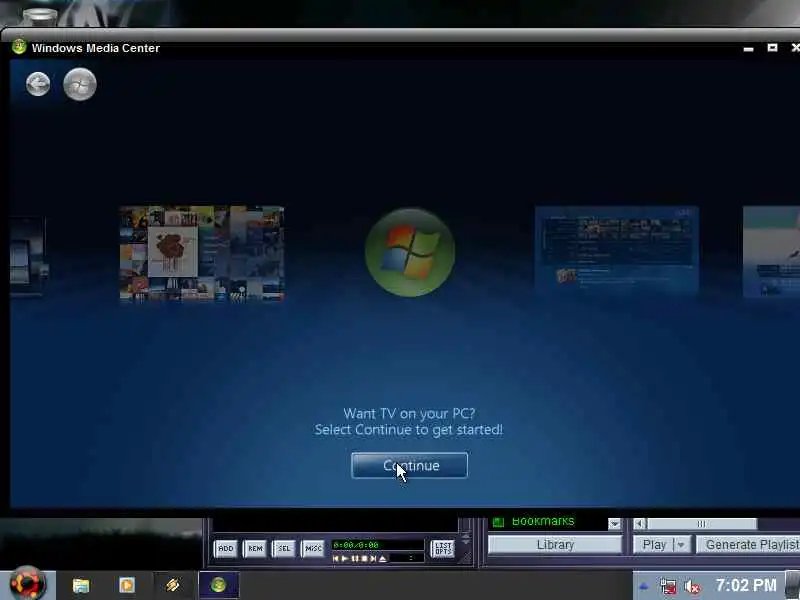Viewport: 800px width, 600px height.
Task: Click Winamp playlist play icon
Action: (x=345, y=559)
